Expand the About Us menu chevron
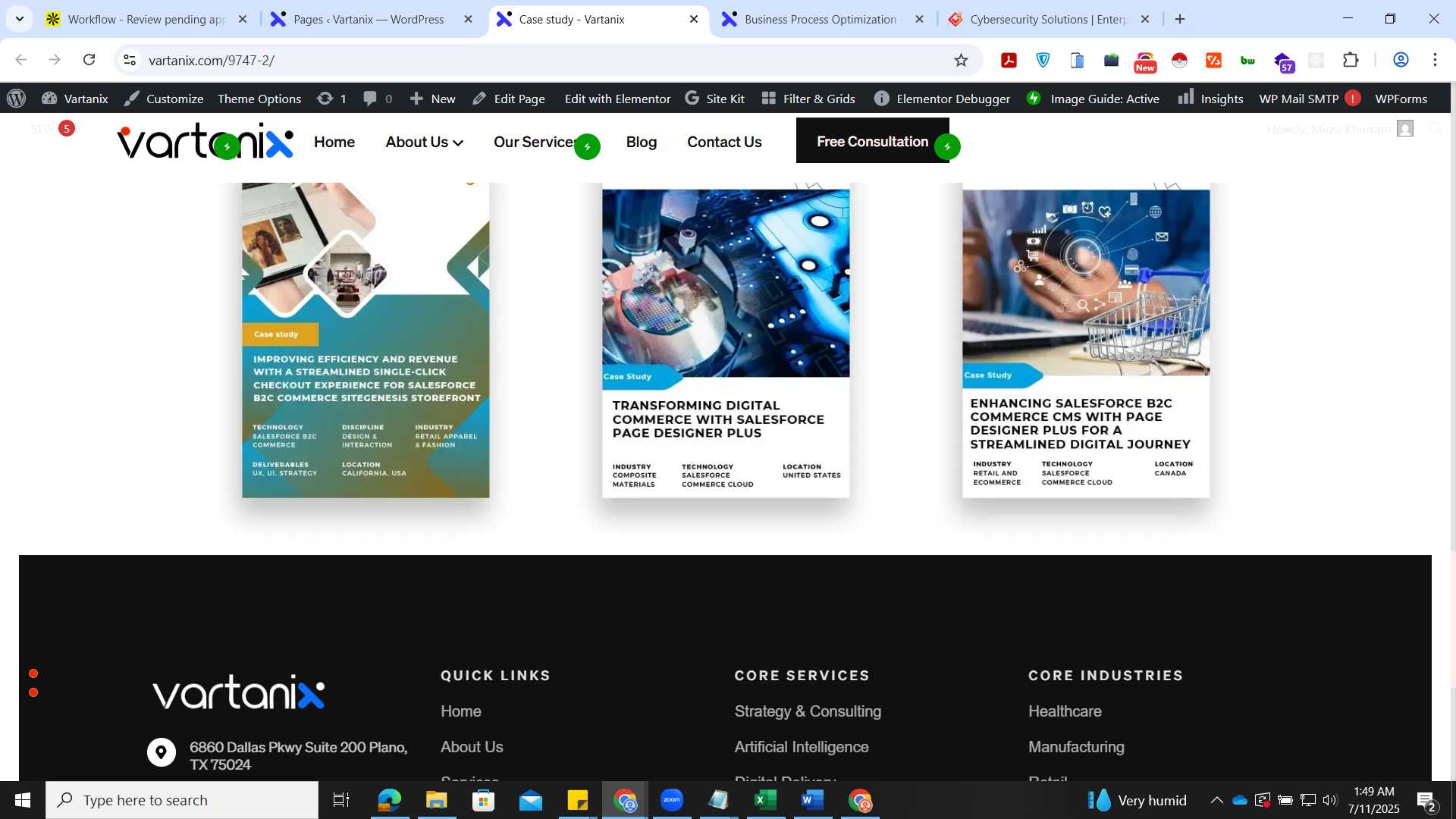This screenshot has height=819, width=1456. point(458,143)
